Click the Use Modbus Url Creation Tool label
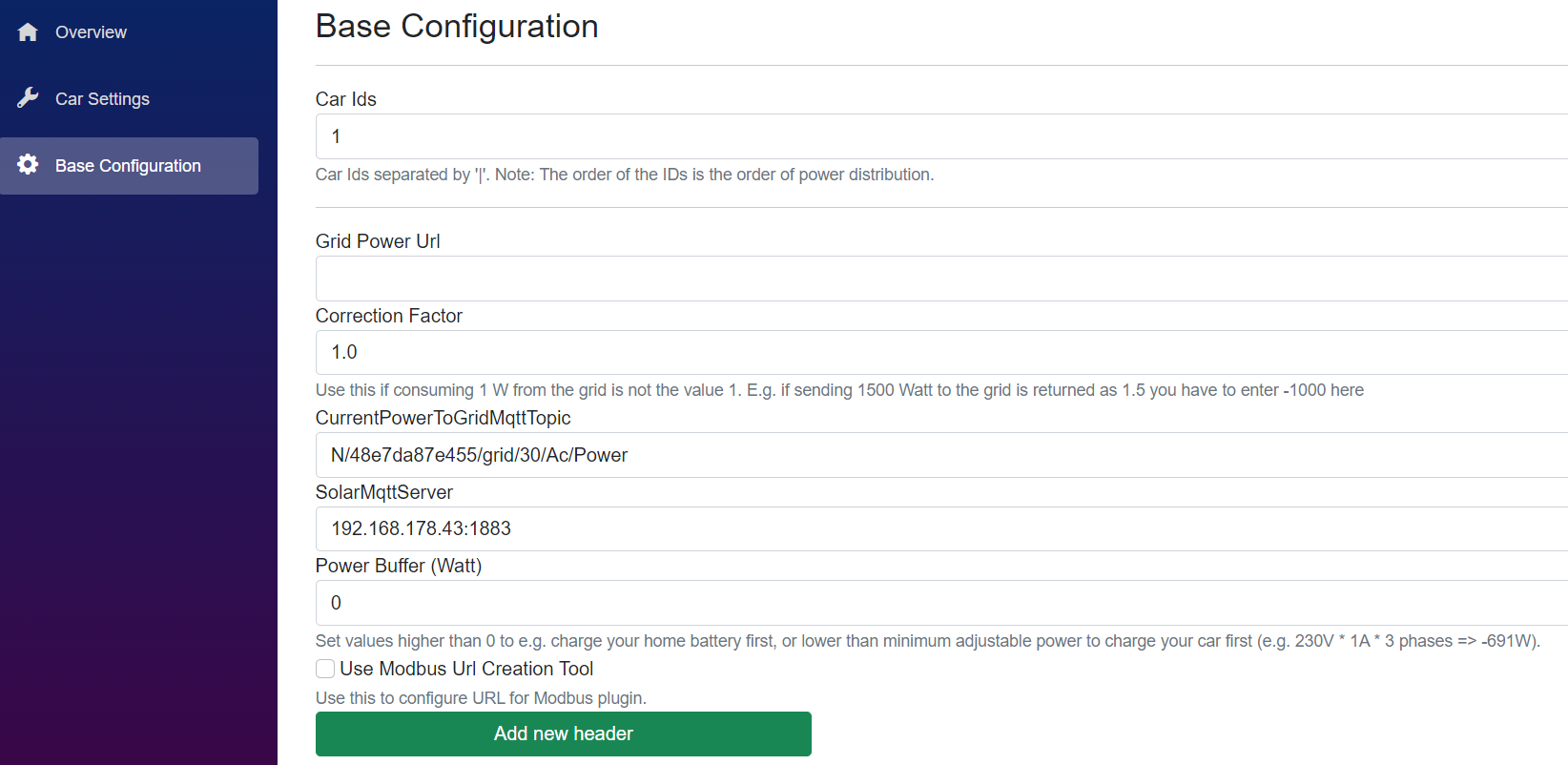This screenshot has height=765, width=1568. [466, 669]
